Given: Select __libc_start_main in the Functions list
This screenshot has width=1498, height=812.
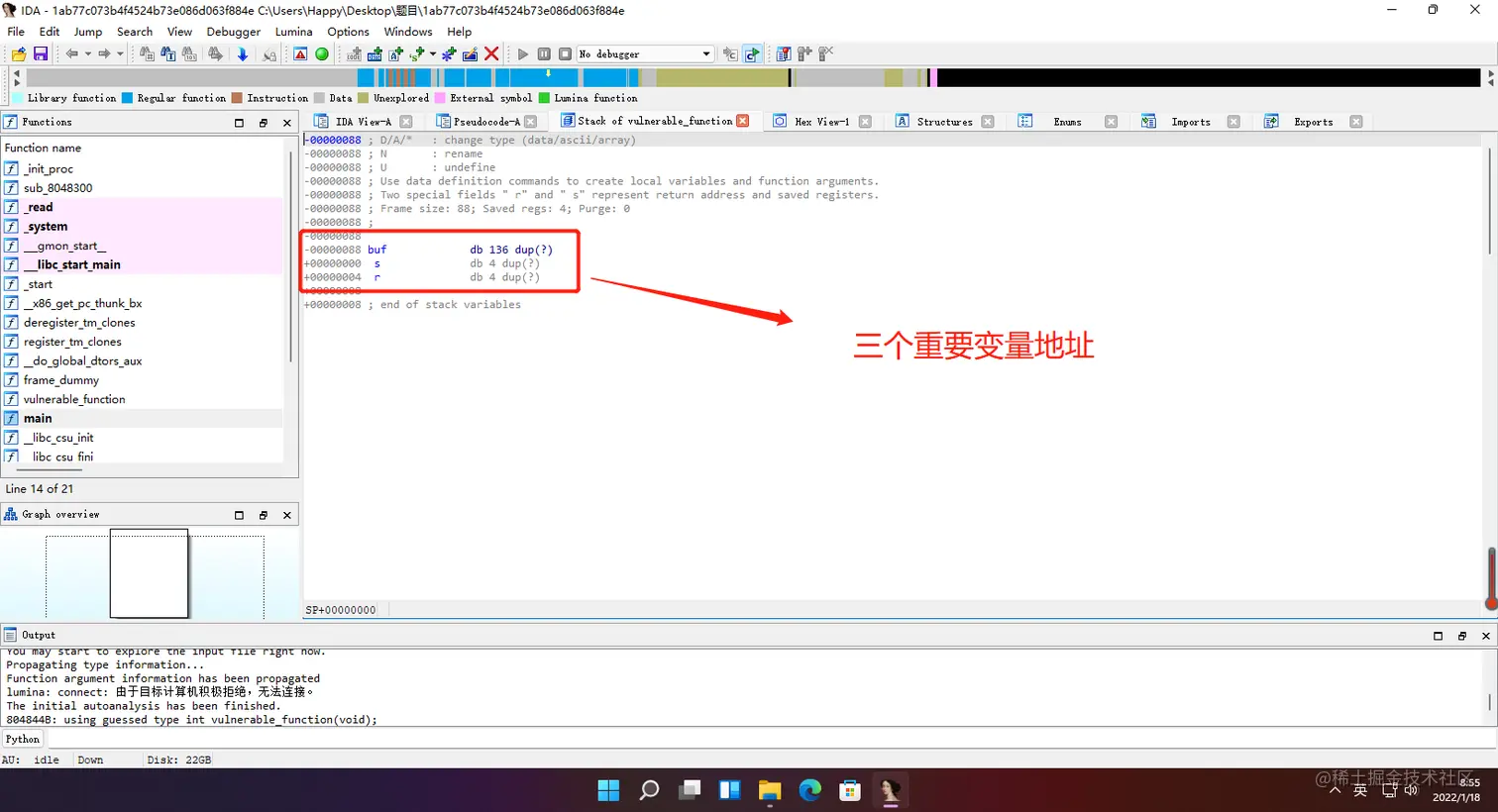Looking at the screenshot, I should pos(143,264).
